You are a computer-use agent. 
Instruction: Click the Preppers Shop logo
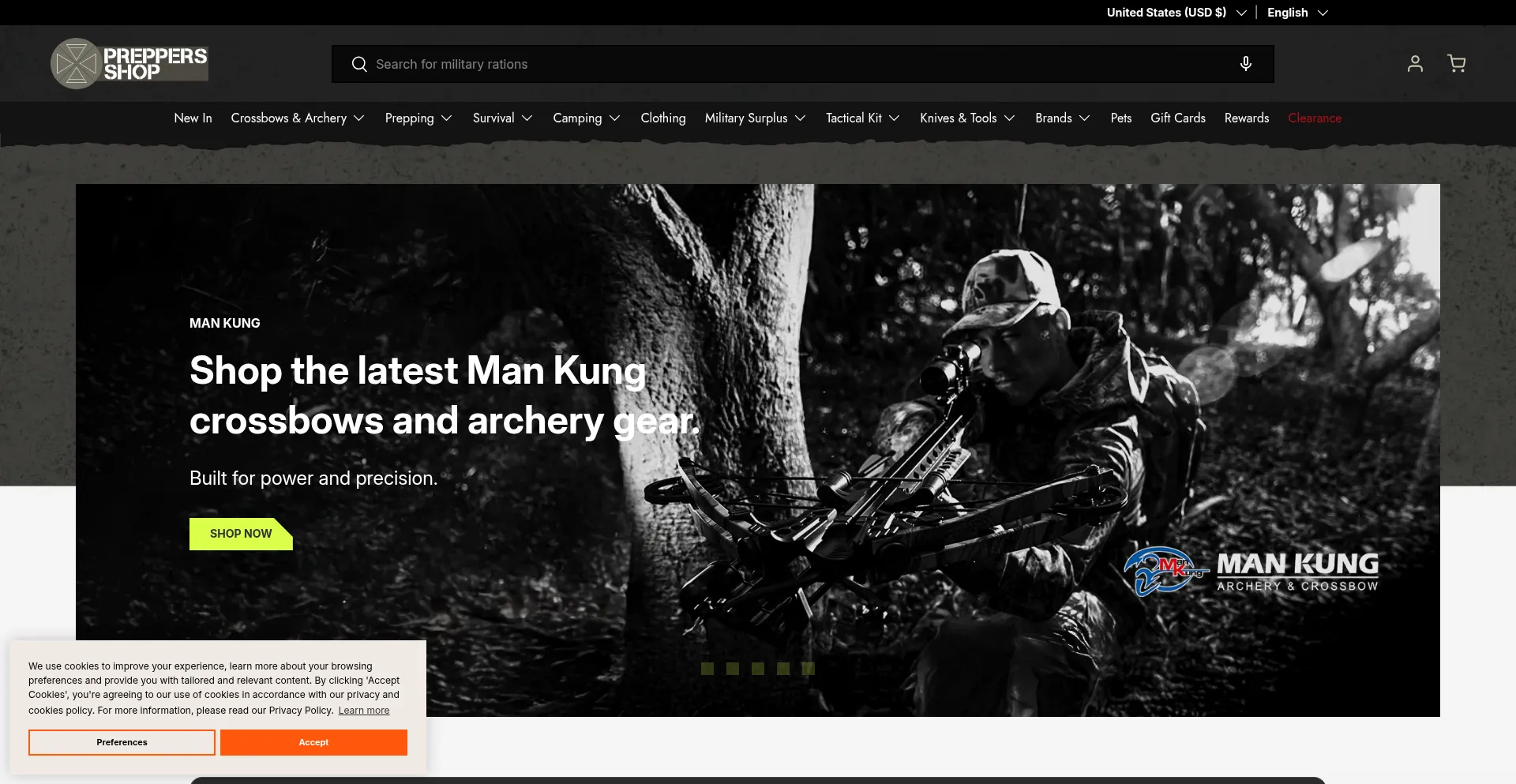[129, 63]
